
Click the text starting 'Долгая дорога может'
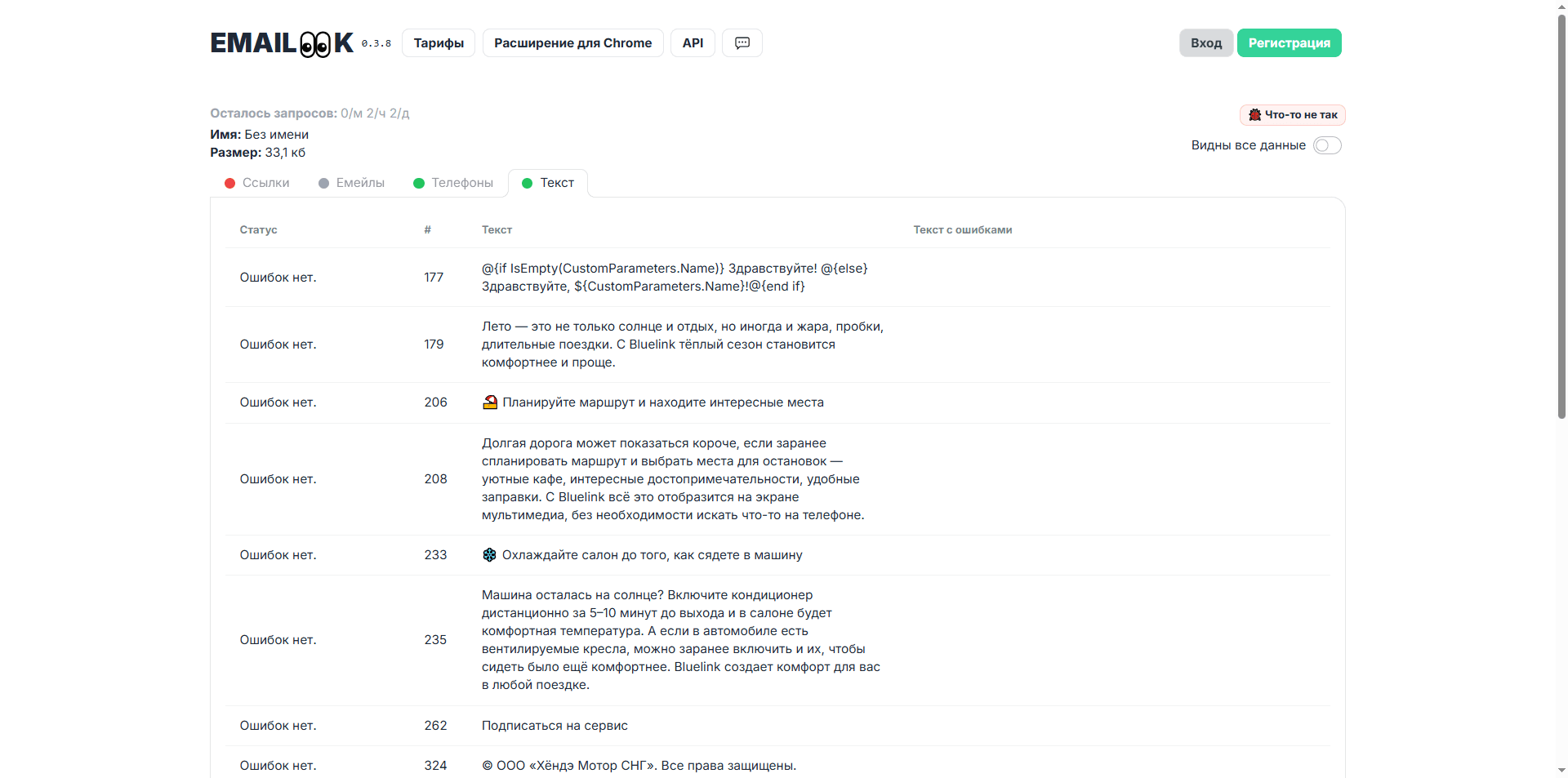[x=673, y=479]
